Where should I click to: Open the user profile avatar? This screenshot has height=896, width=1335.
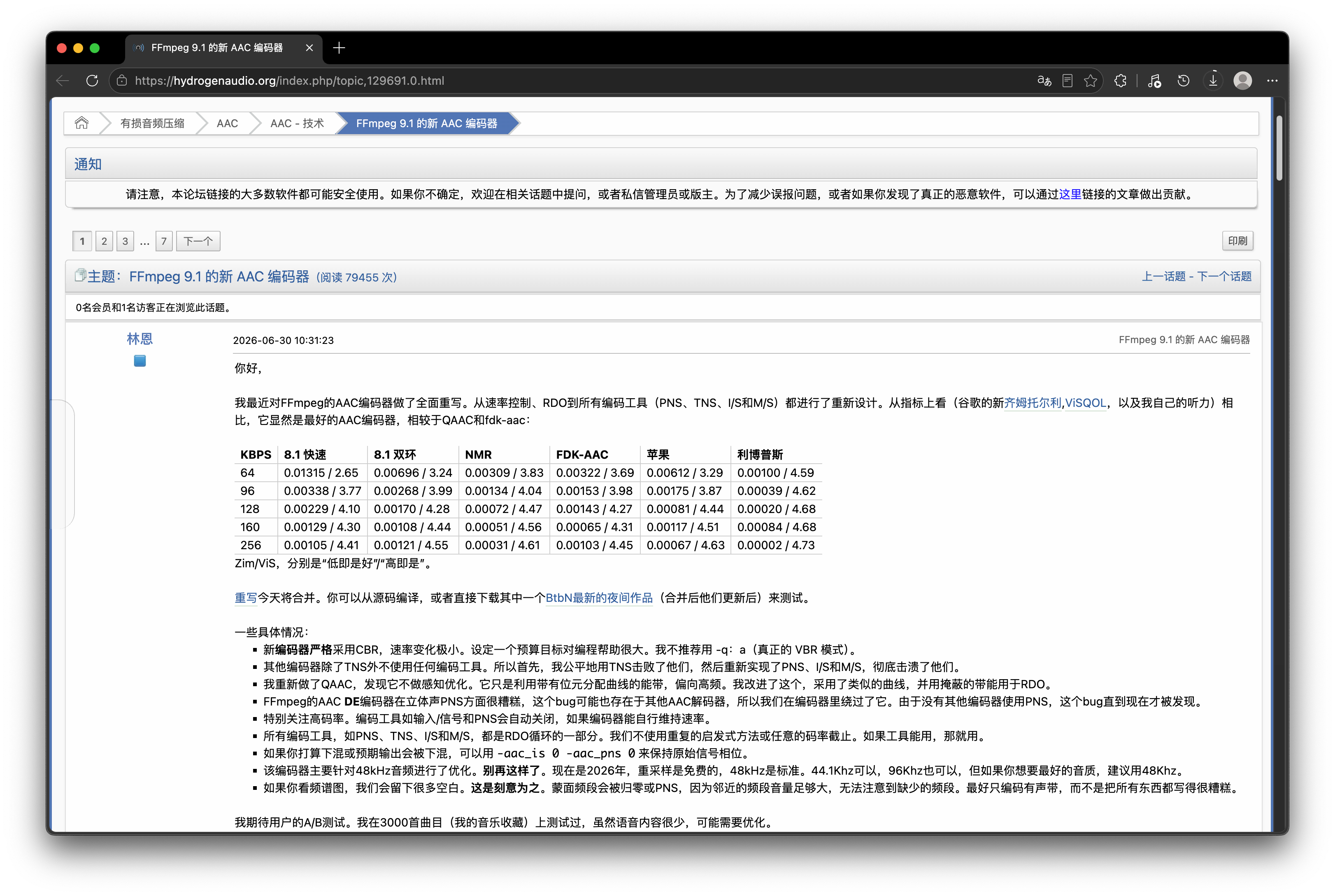(x=1242, y=81)
